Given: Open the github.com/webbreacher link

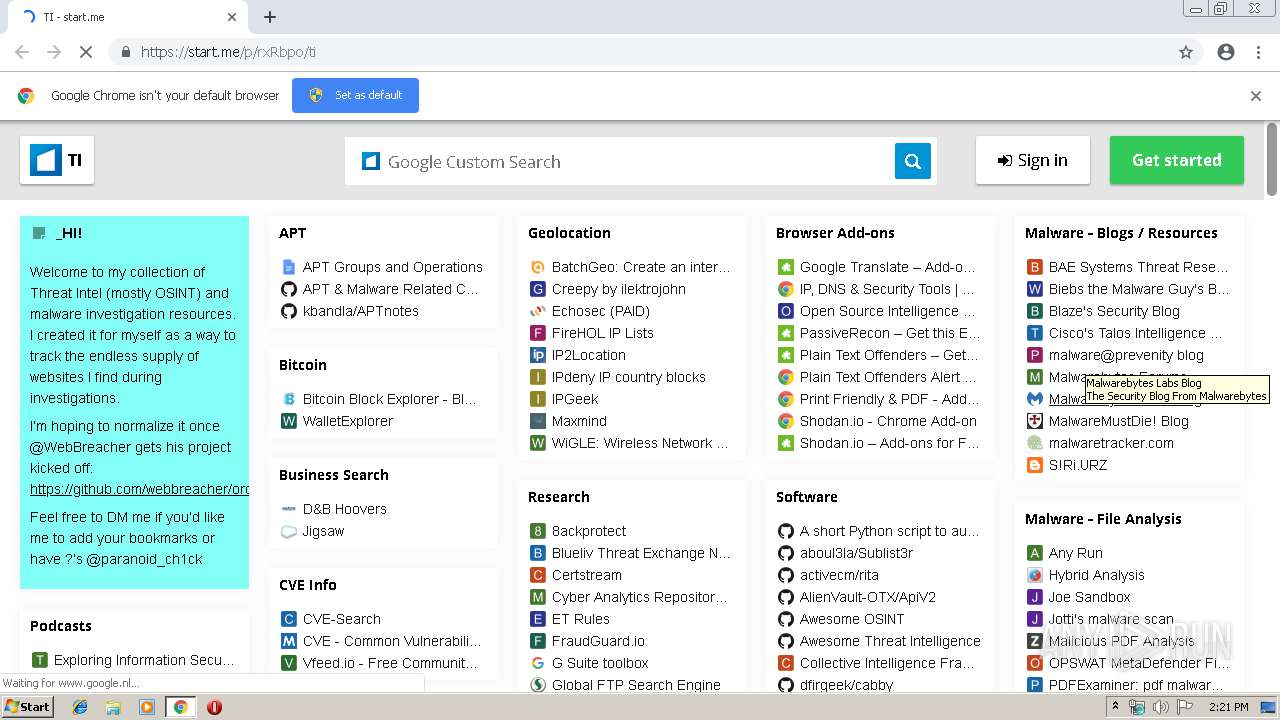Looking at the screenshot, I should click(140, 489).
